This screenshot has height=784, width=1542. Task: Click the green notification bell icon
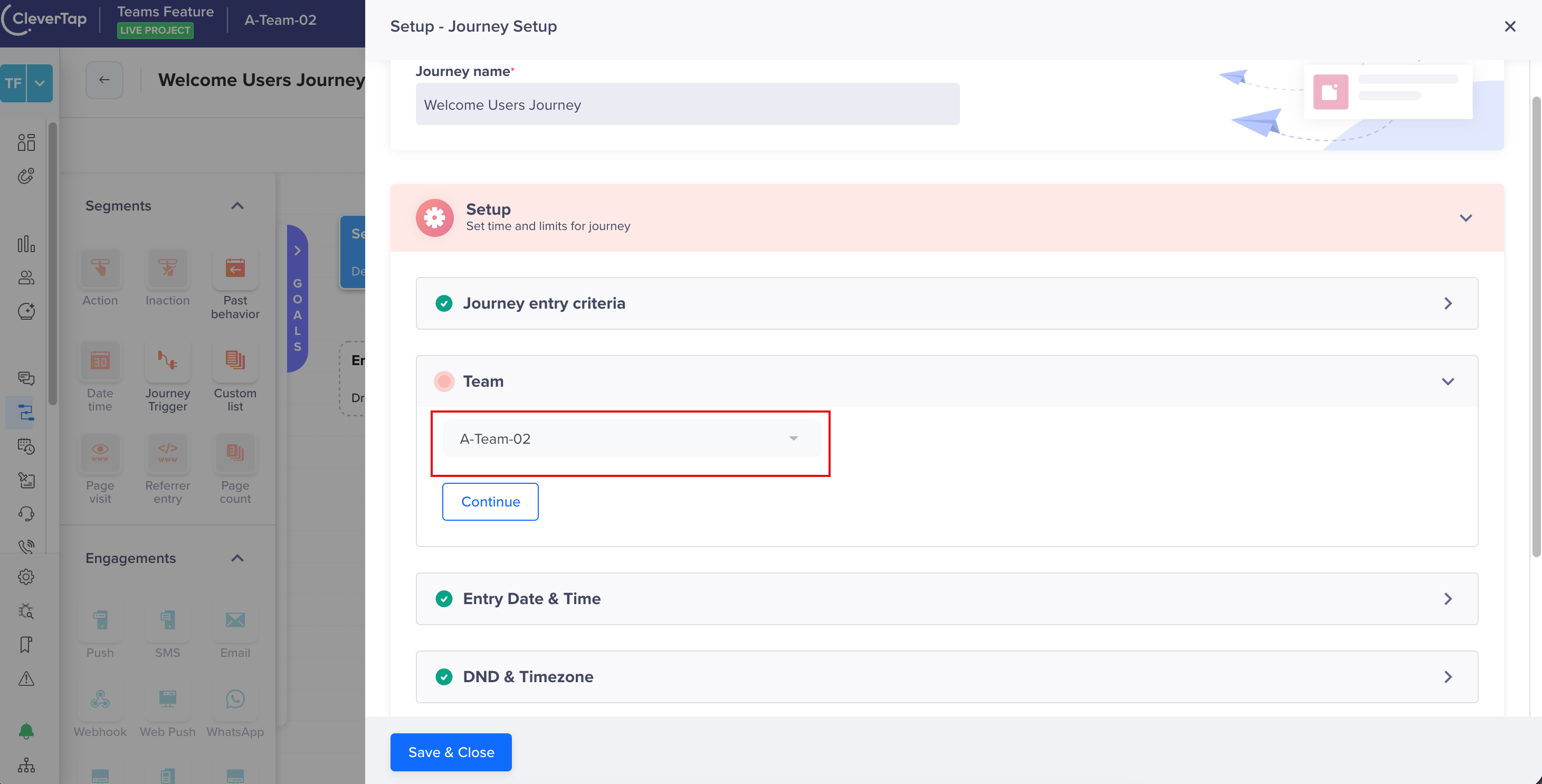25,731
